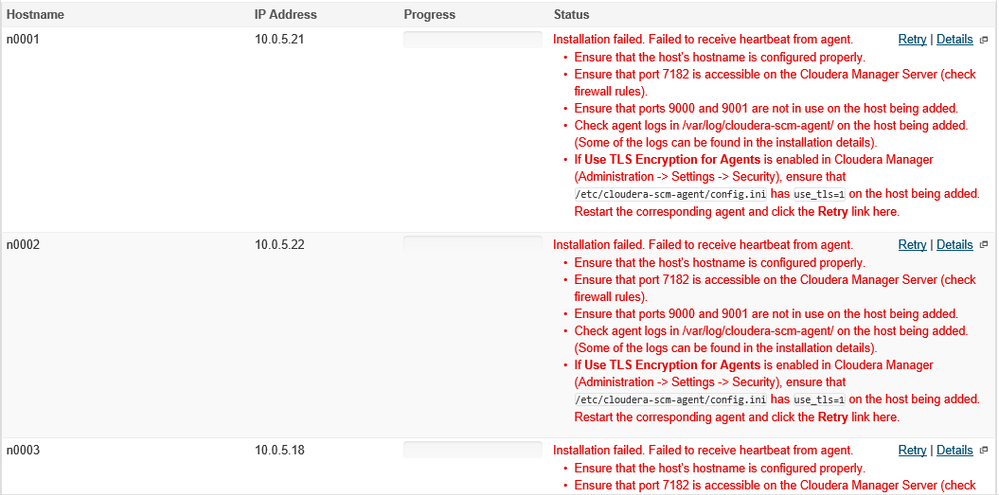Select the n0001 hostname cell
The image size is (999, 495).
point(24,40)
